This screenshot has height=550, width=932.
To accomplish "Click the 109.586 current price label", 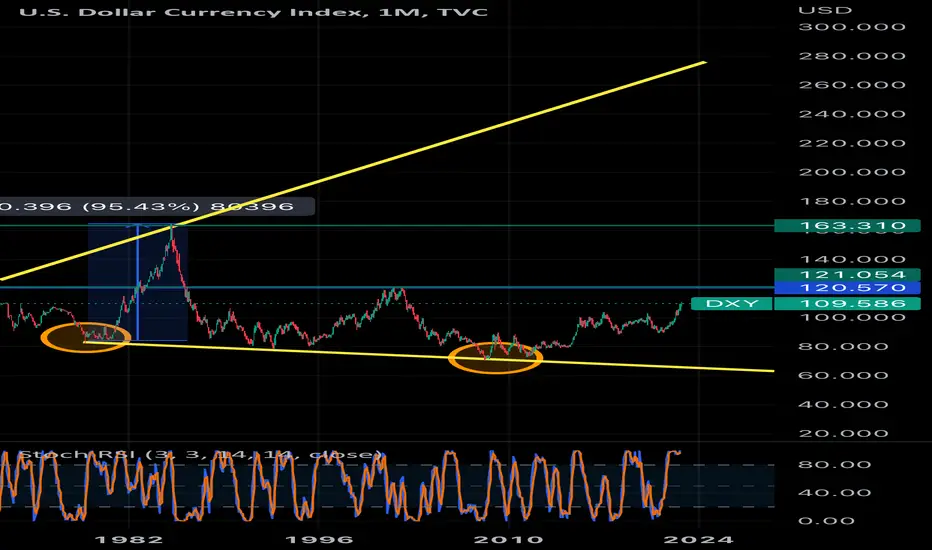I will [847, 304].
